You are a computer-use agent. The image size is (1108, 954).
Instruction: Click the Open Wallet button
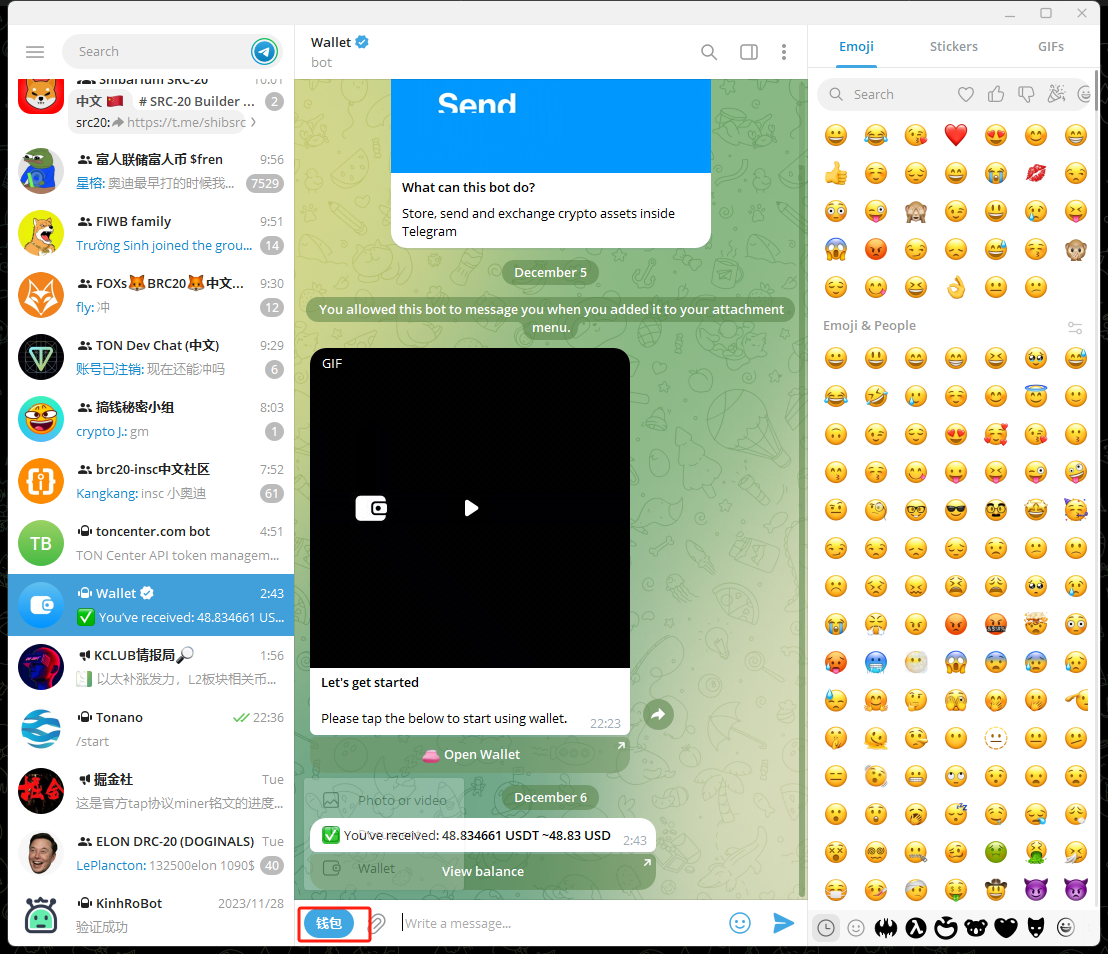pyautogui.click(x=470, y=755)
